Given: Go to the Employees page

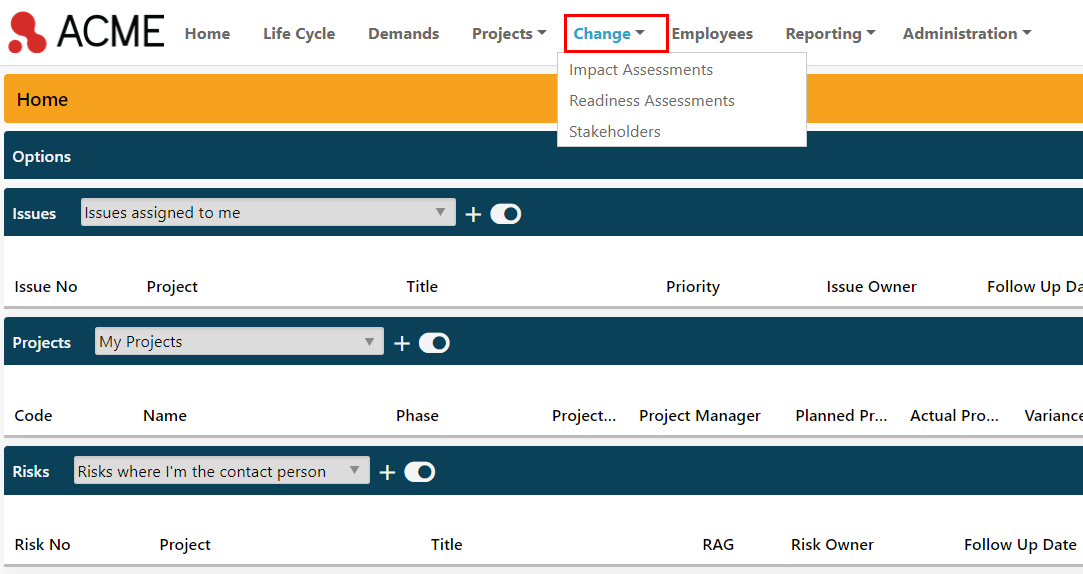Looking at the screenshot, I should tap(712, 33).
